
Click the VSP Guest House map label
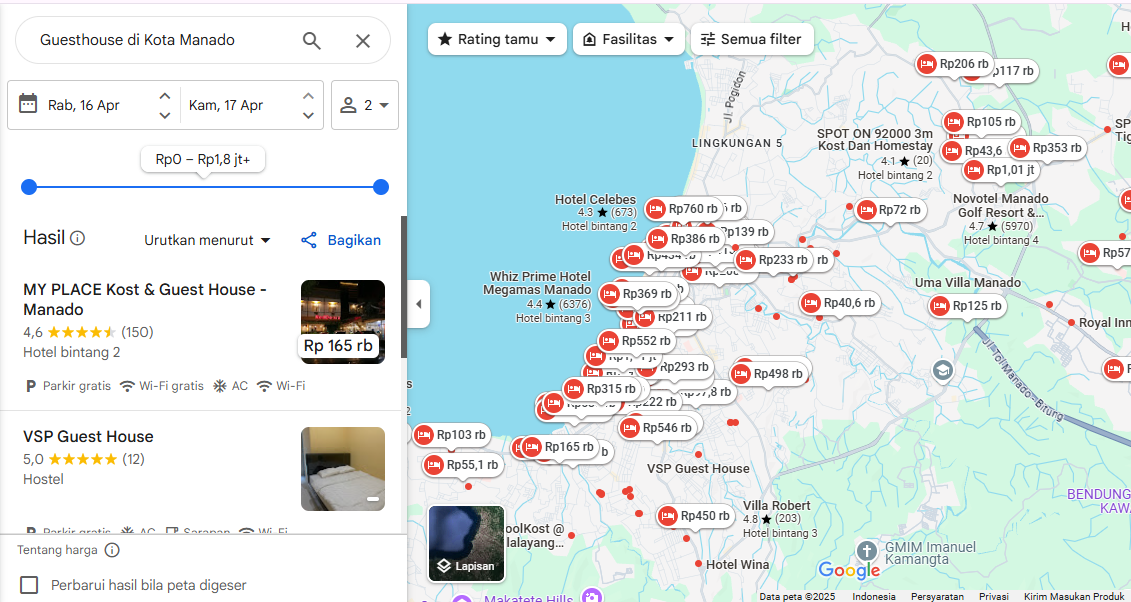click(x=698, y=469)
